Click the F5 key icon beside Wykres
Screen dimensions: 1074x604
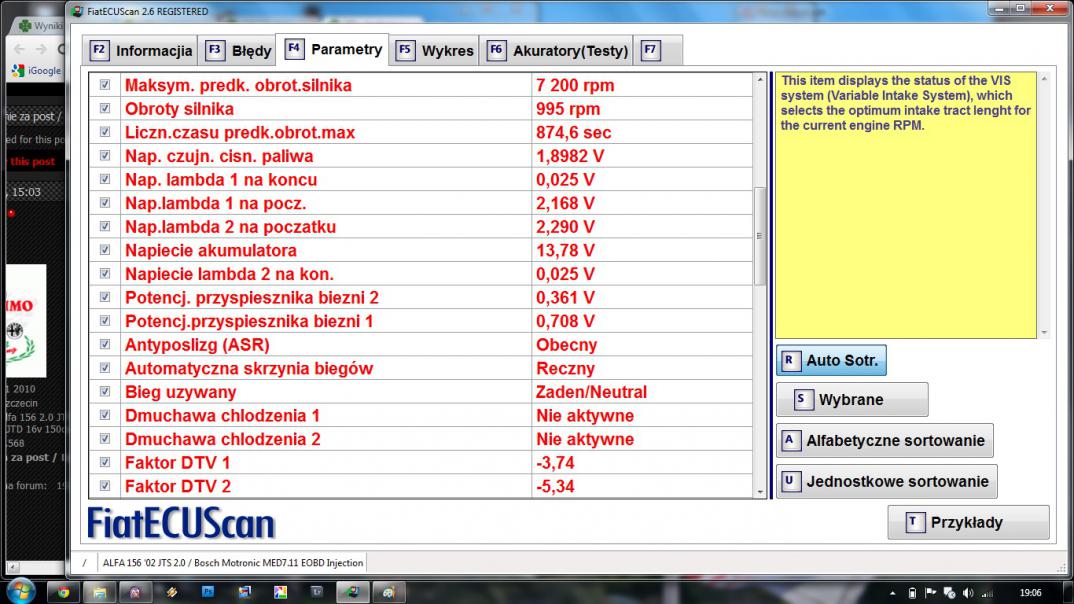click(x=405, y=50)
